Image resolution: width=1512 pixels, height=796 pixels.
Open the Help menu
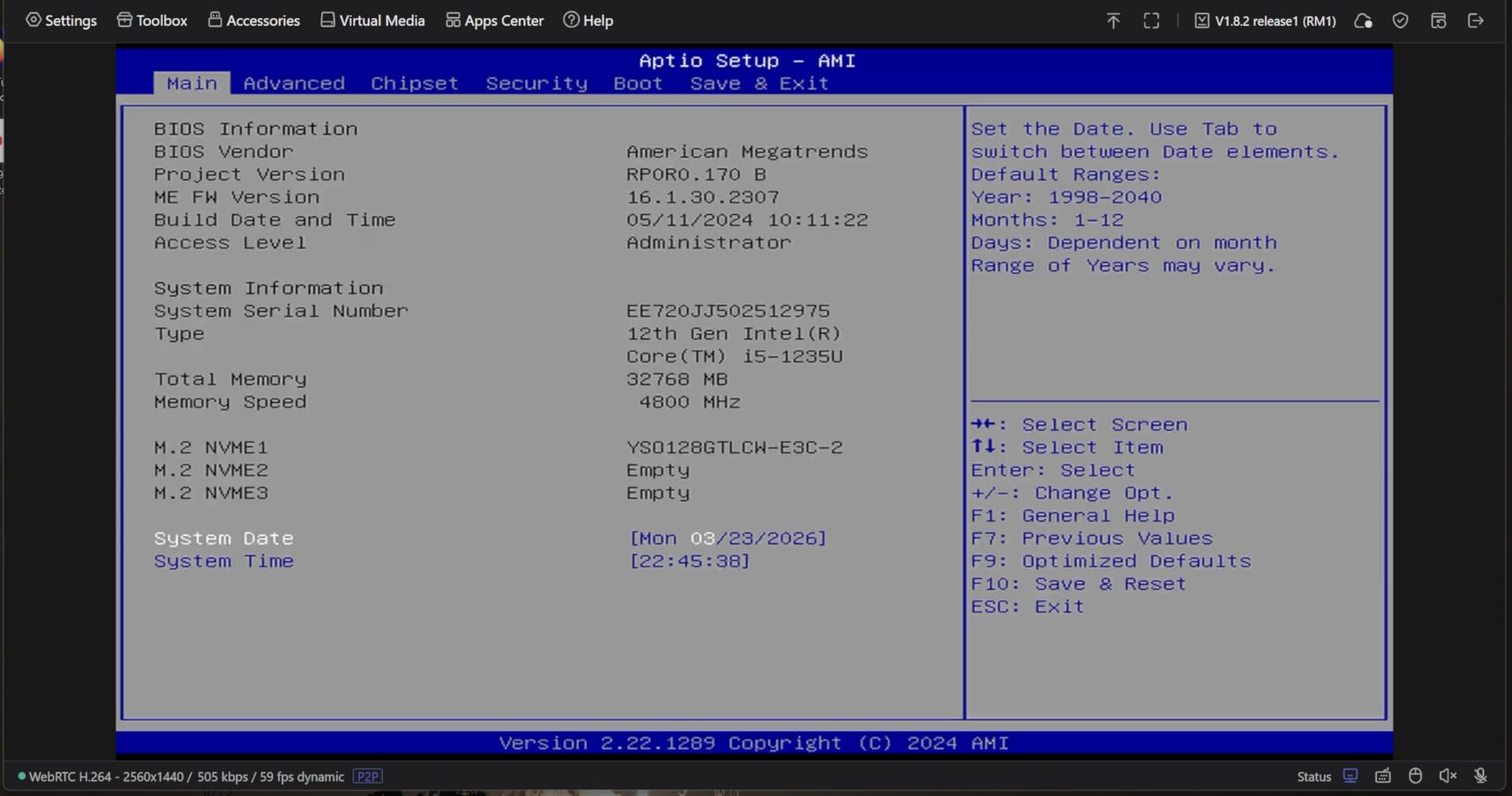pyautogui.click(x=588, y=20)
